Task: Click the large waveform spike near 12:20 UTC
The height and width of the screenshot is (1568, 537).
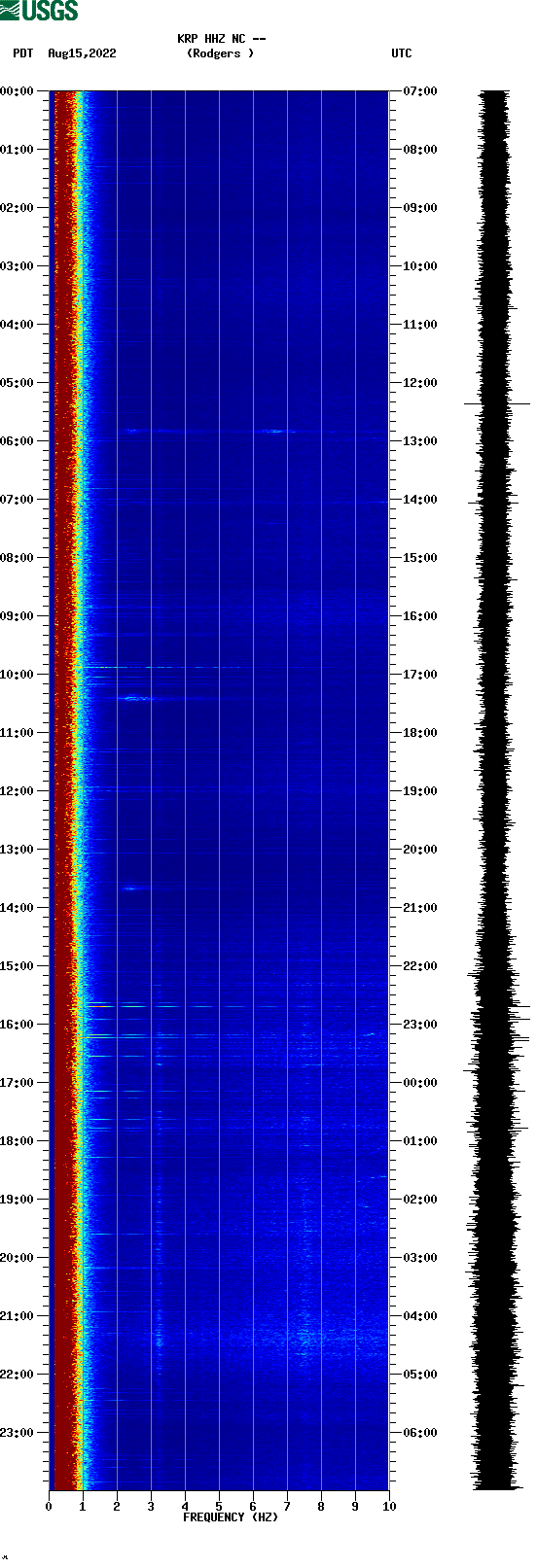Action: pyautogui.click(x=497, y=403)
